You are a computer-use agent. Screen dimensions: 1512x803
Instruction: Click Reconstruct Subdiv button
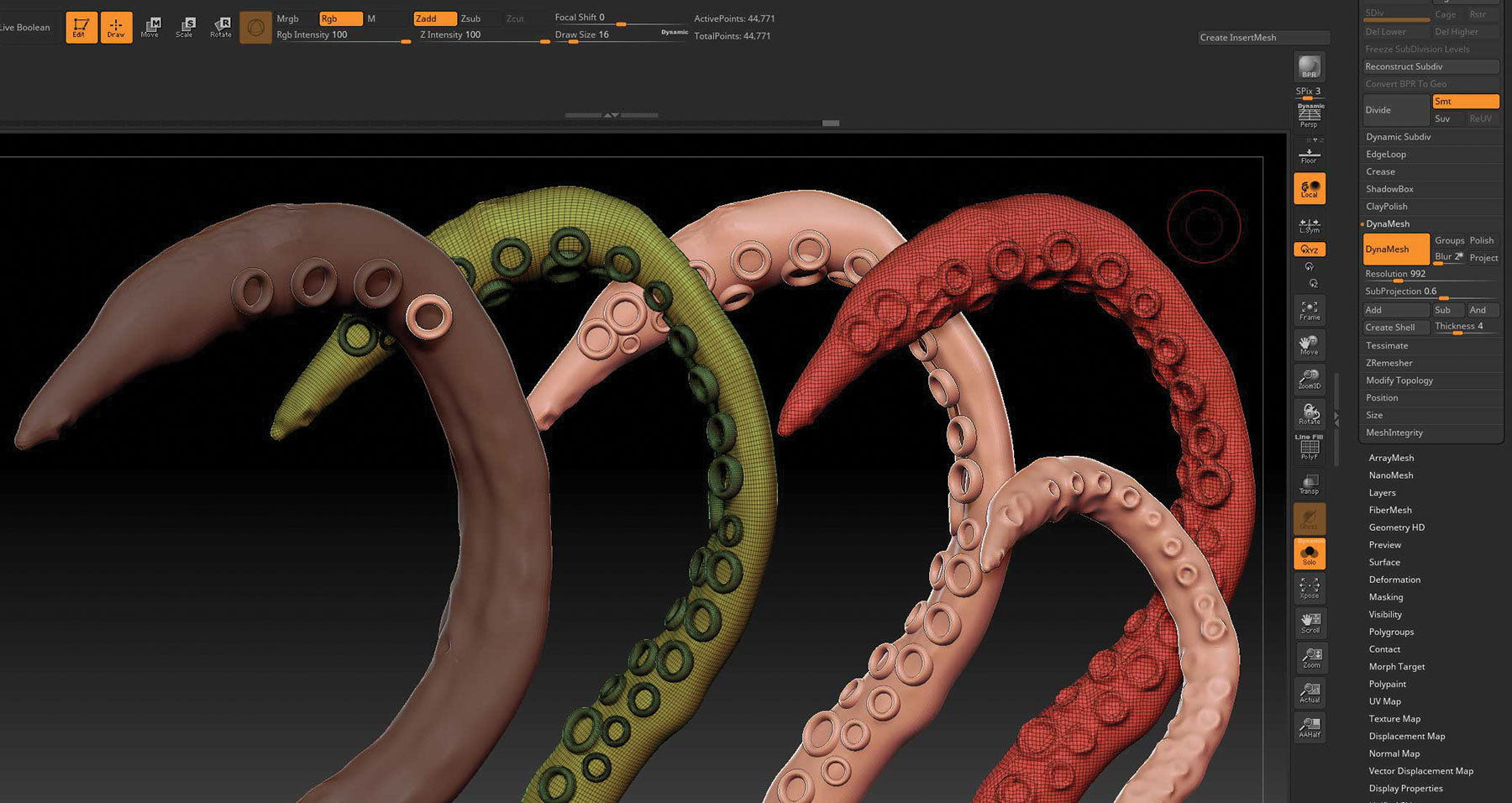(x=1431, y=66)
